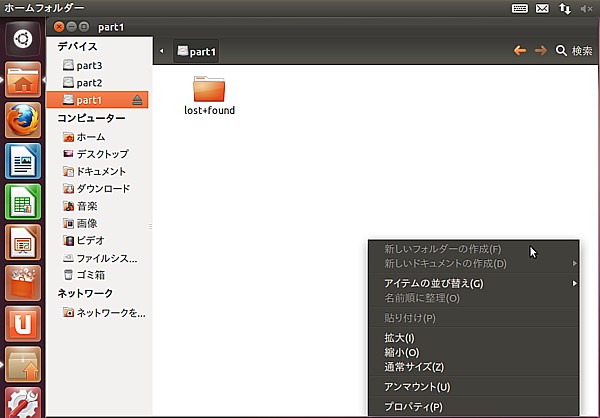Click the path bar left scroll arrow
Viewport: 600px width, 418px height.
pyautogui.click(x=162, y=50)
